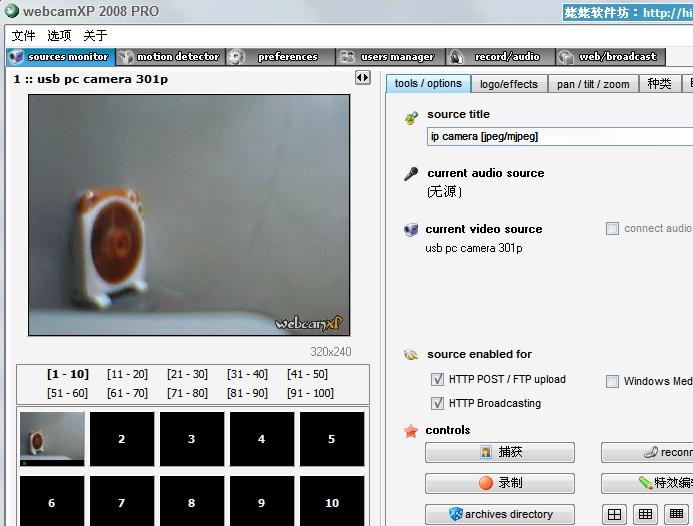The height and width of the screenshot is (526, 693).
Task: Select the 种类 sub-tab
Action: point(659,84)
